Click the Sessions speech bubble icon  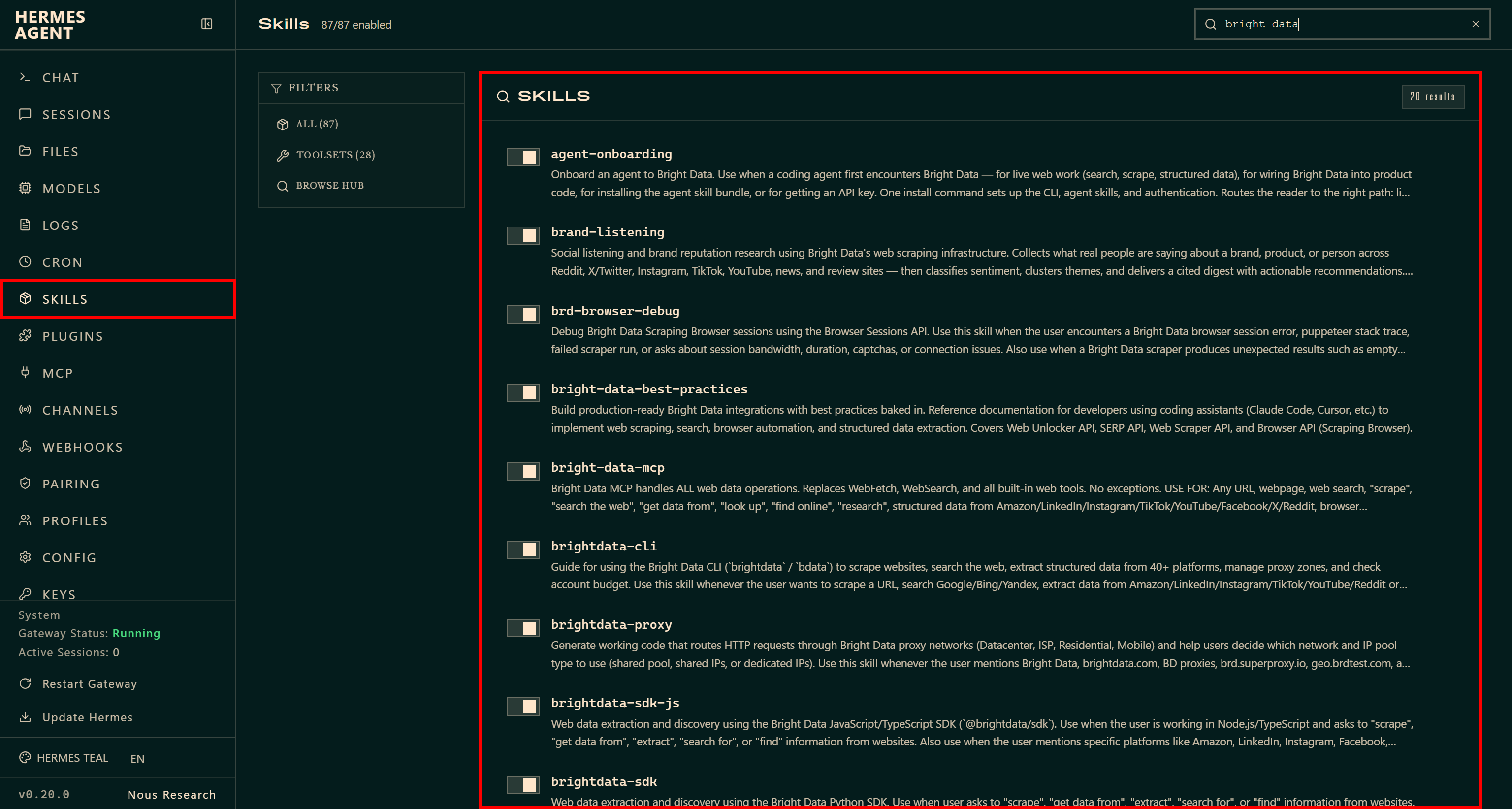coord(25,114)
